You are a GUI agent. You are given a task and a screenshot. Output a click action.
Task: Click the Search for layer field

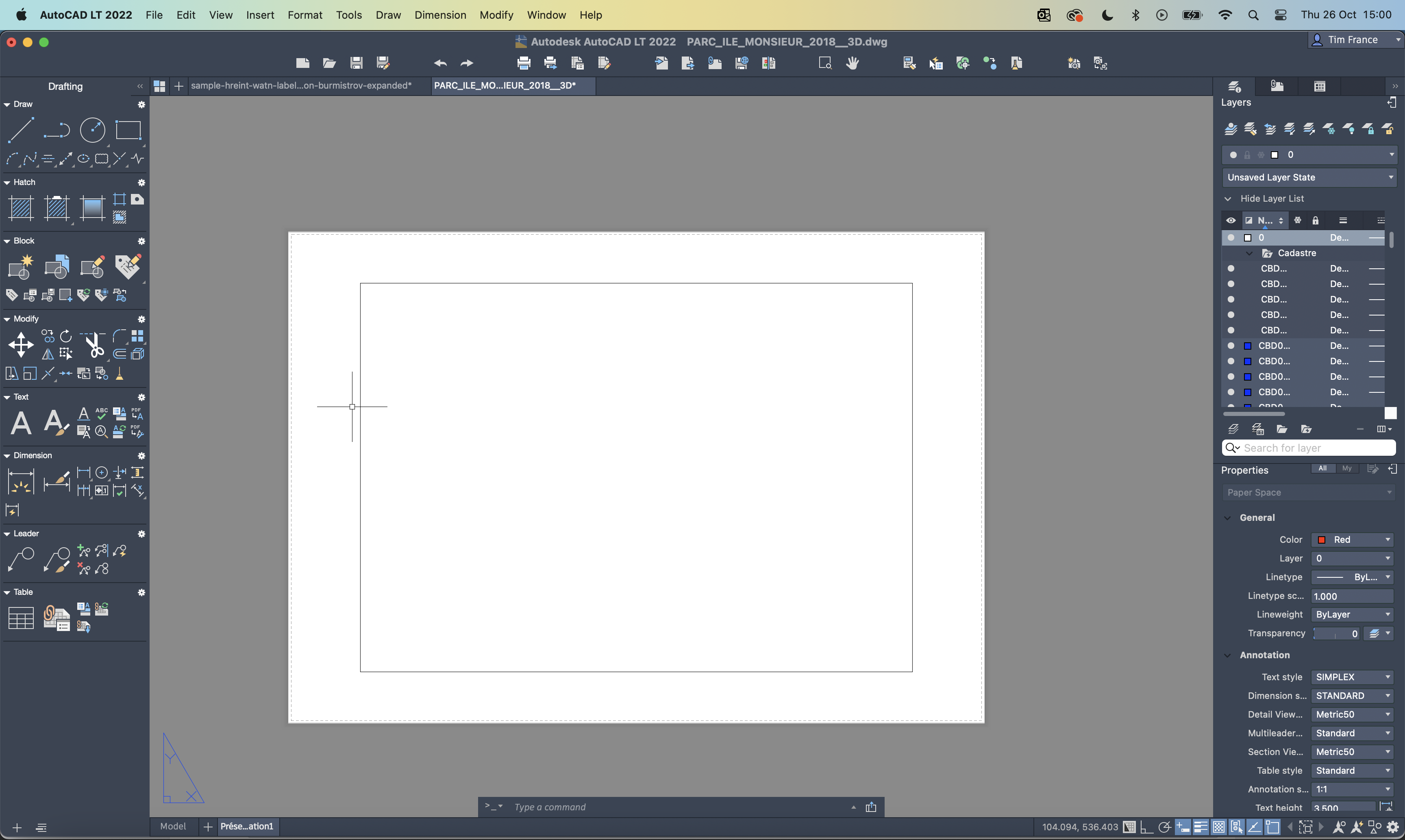[x=1309, y=448]
